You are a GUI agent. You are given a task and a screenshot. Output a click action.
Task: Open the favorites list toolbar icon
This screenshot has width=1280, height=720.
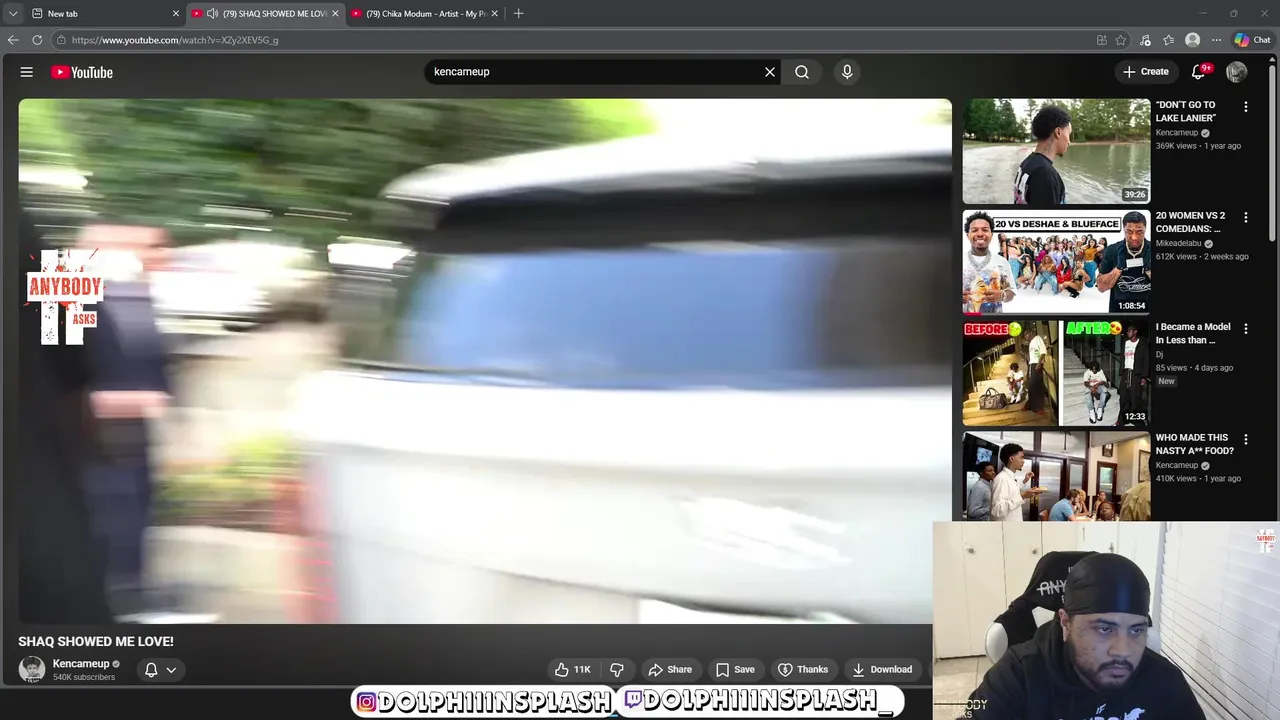click(1168, 40)
